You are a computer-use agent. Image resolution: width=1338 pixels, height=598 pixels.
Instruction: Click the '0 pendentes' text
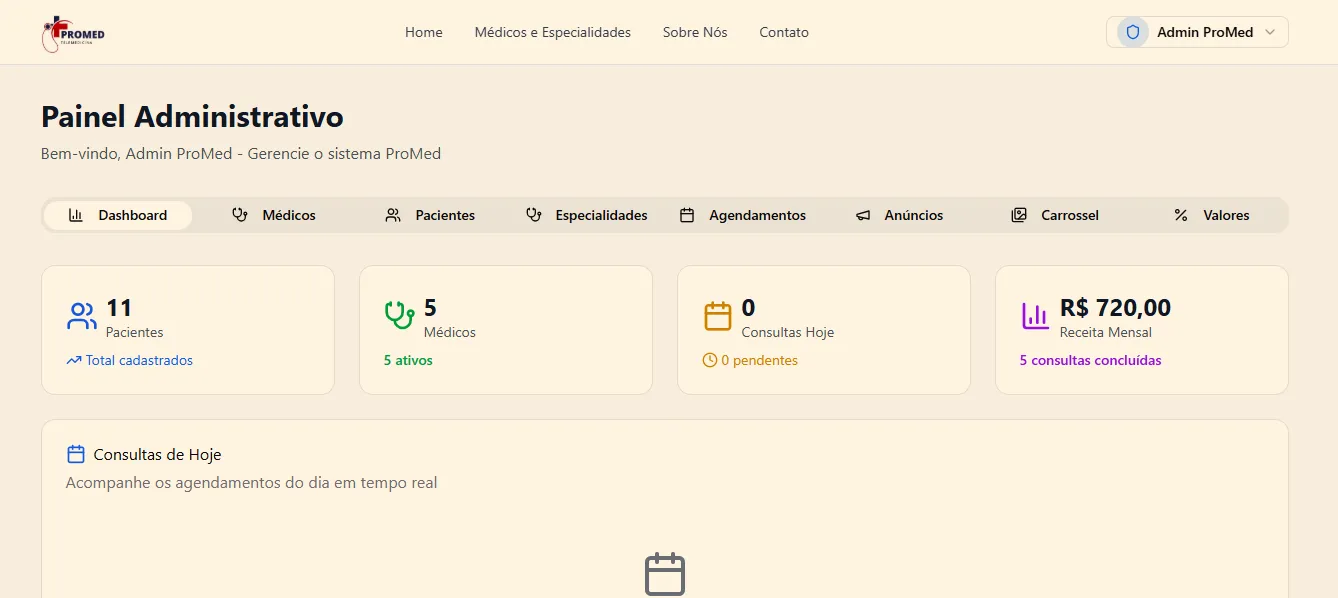point(759,360)
